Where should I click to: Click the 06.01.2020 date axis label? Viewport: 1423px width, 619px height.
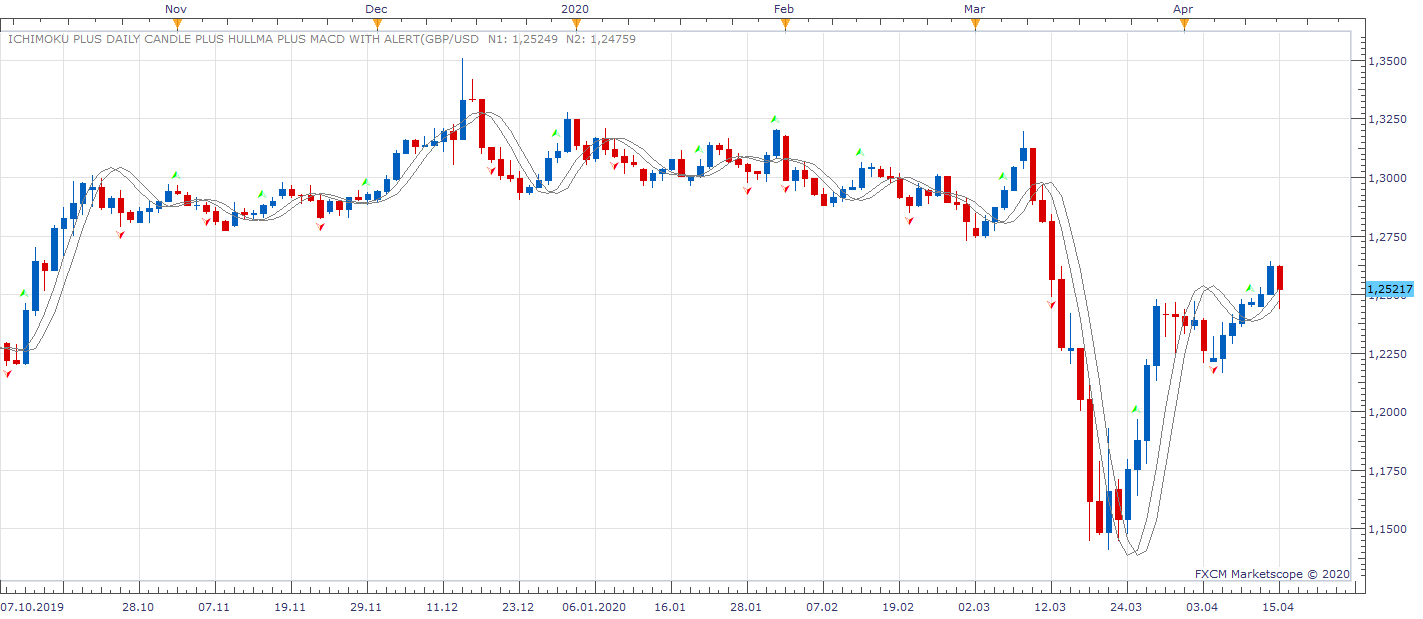pyautogui.click(x=594, y=607)
